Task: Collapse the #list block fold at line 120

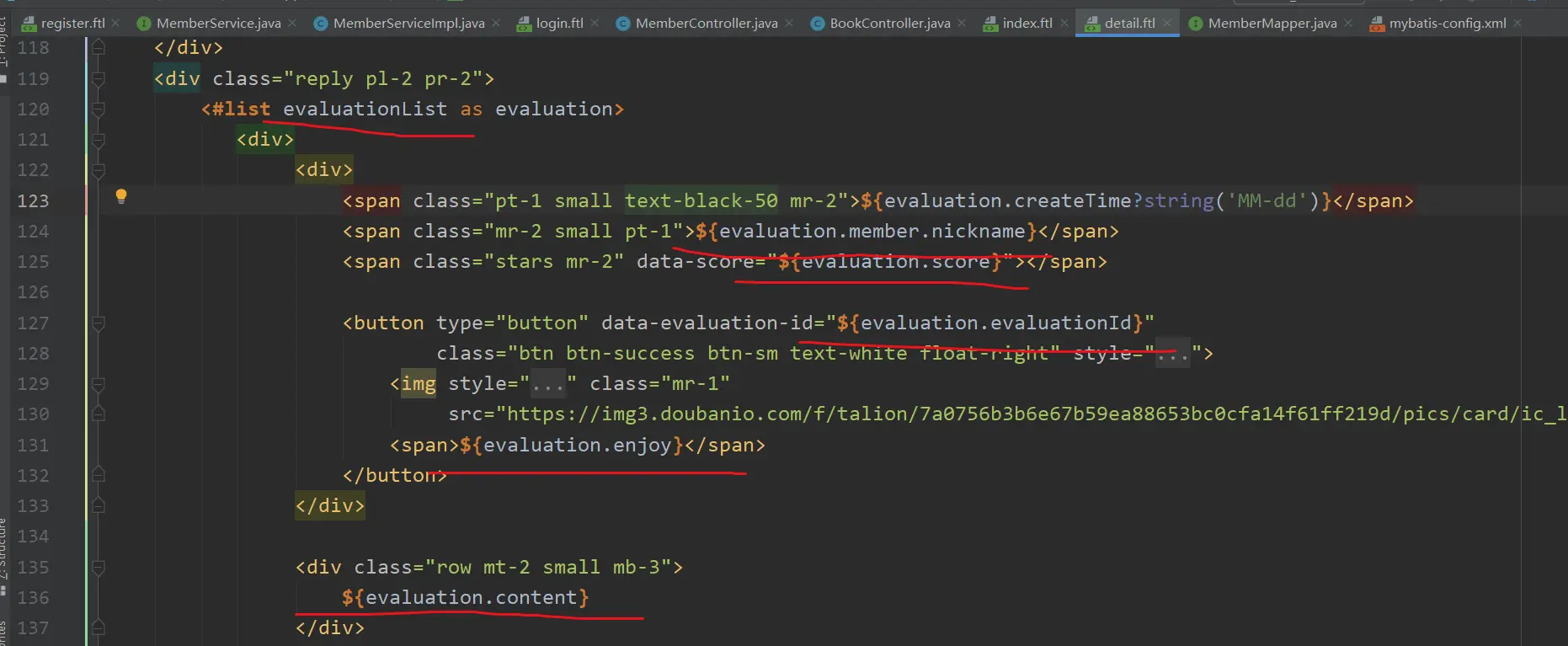Action: pos(99,109)
